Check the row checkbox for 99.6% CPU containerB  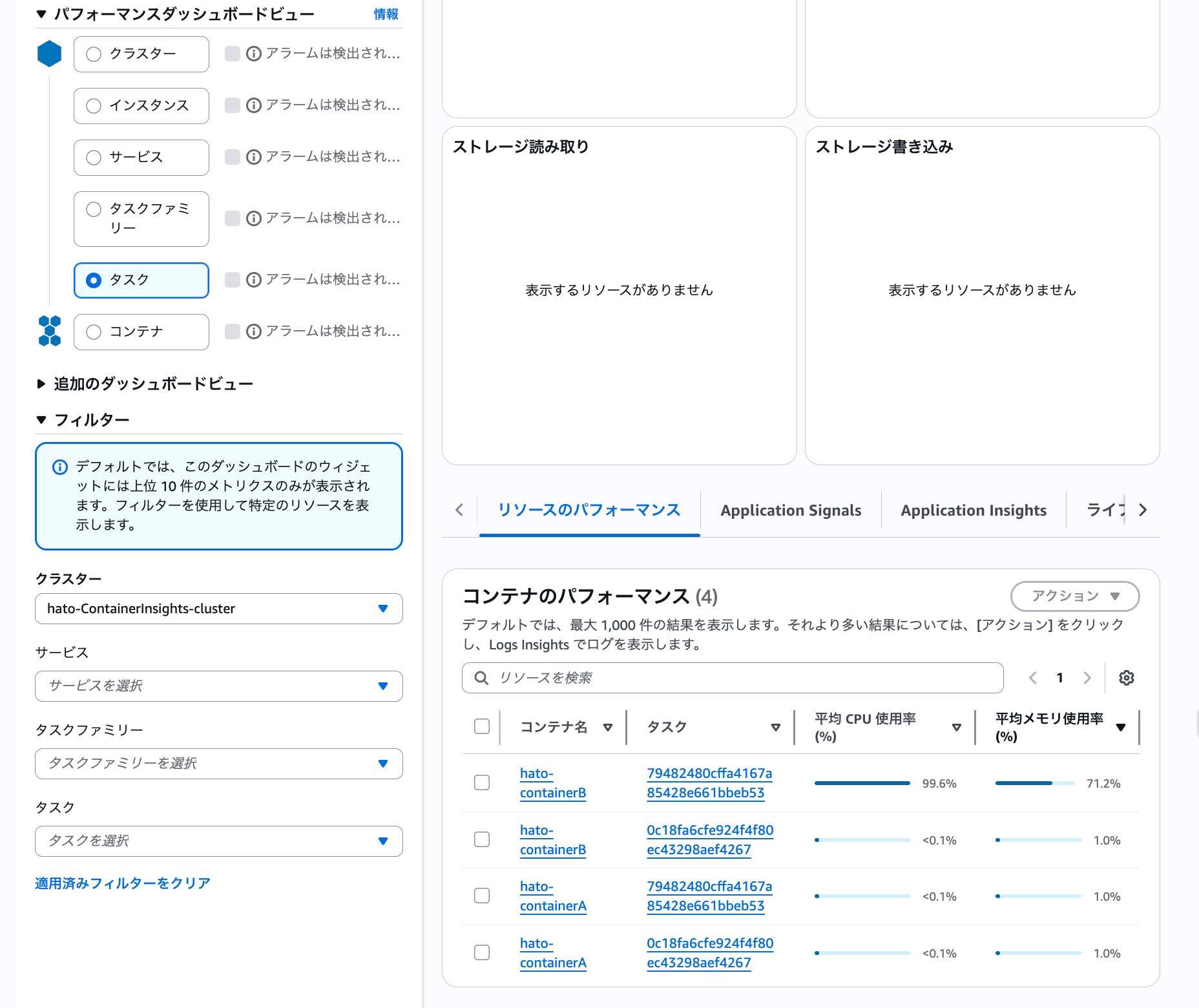481,782
